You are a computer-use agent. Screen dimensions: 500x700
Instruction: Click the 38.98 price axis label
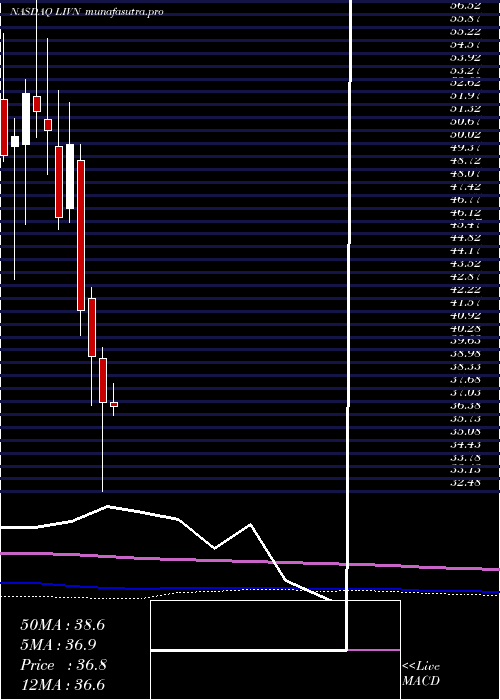click(x=466, y=354)
